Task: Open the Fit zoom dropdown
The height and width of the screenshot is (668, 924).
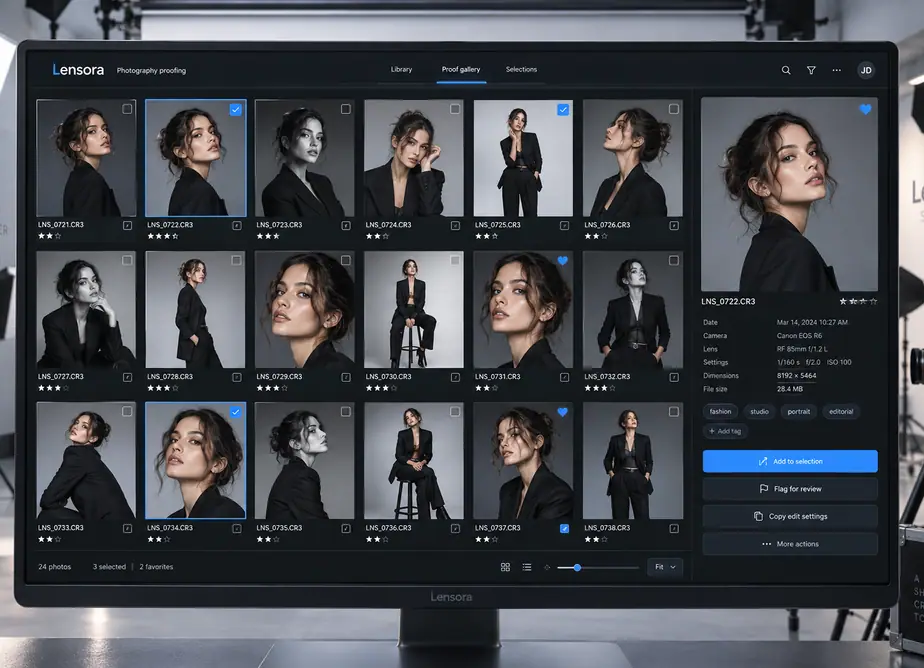Action: tap(665, 567)
